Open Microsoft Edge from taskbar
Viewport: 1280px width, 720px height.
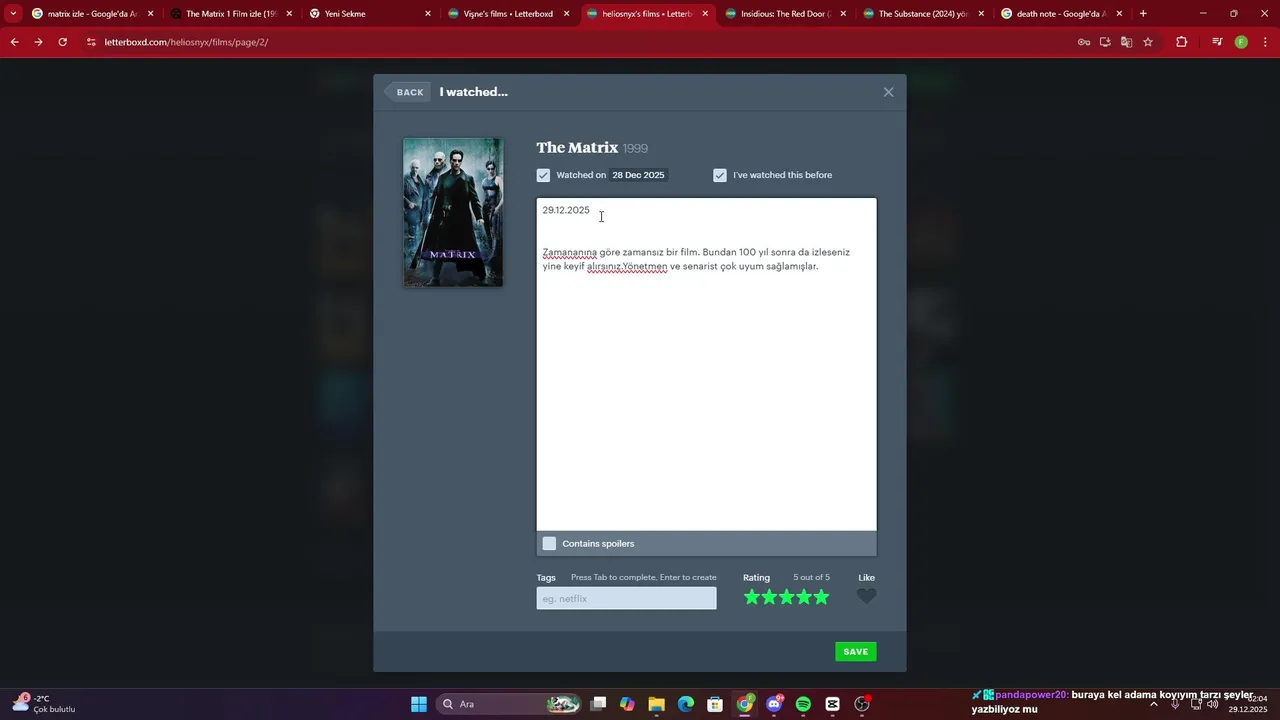click(x=686, y=704)
